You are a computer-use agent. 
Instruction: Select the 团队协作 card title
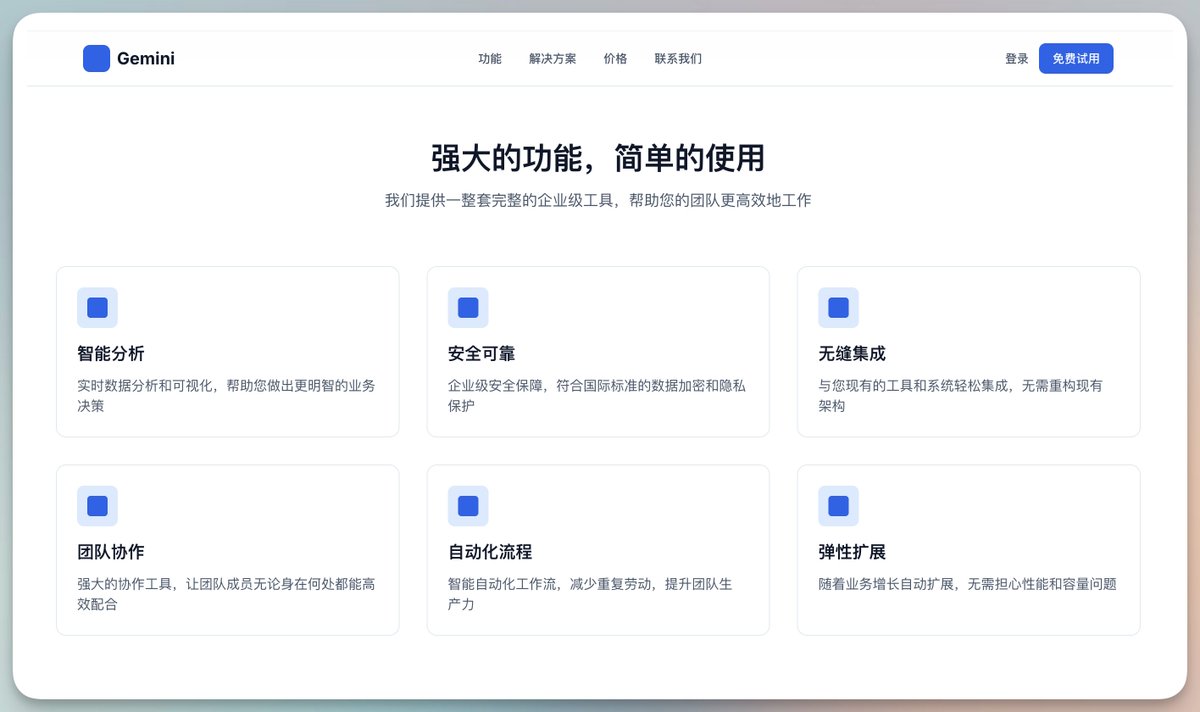pyautogui.click(x=111, y=552)
